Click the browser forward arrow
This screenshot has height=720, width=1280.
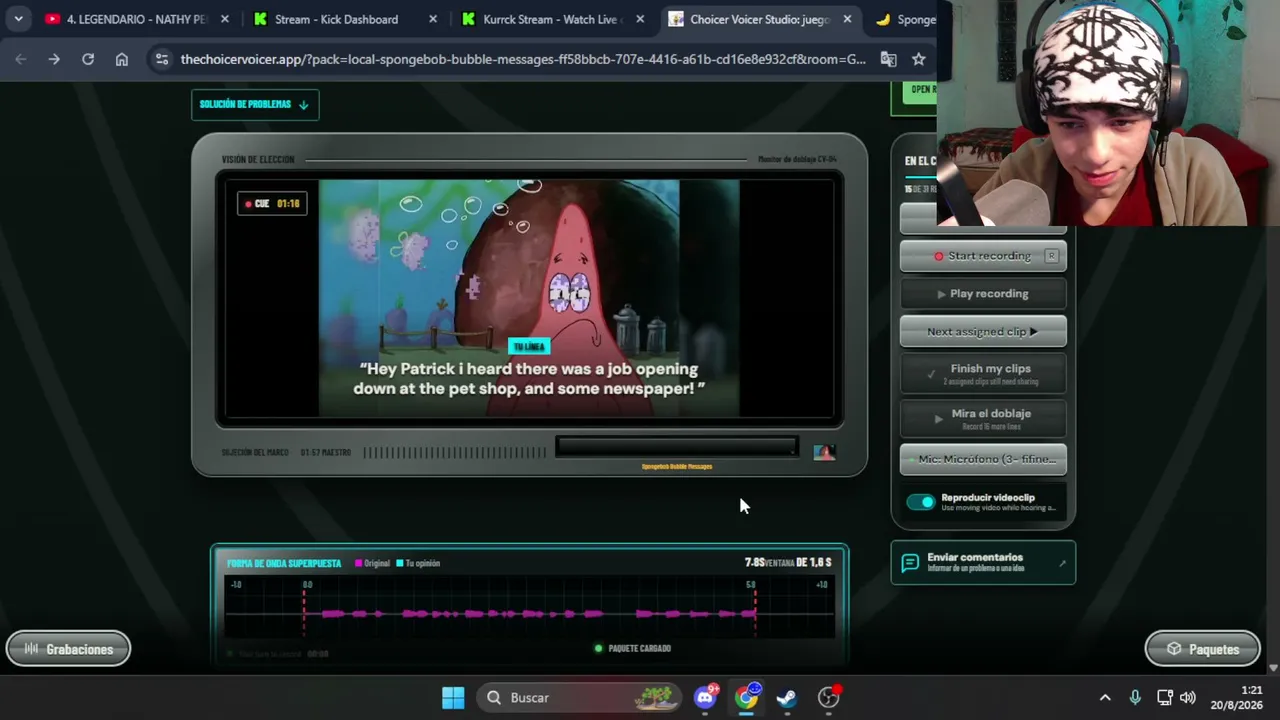tap(54, 59)
